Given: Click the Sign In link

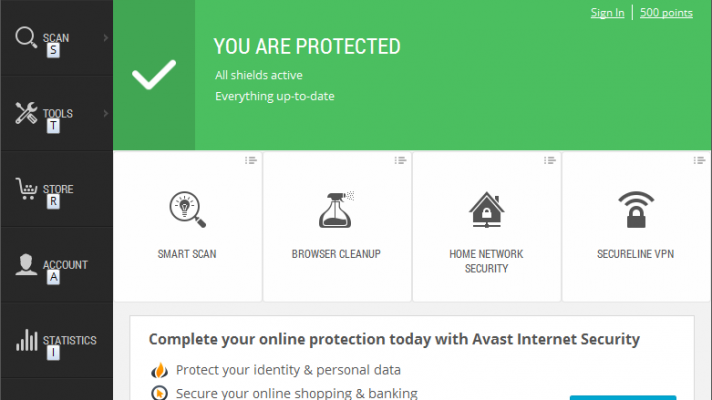Looking at the screenshot, I should tap(607, 13).
